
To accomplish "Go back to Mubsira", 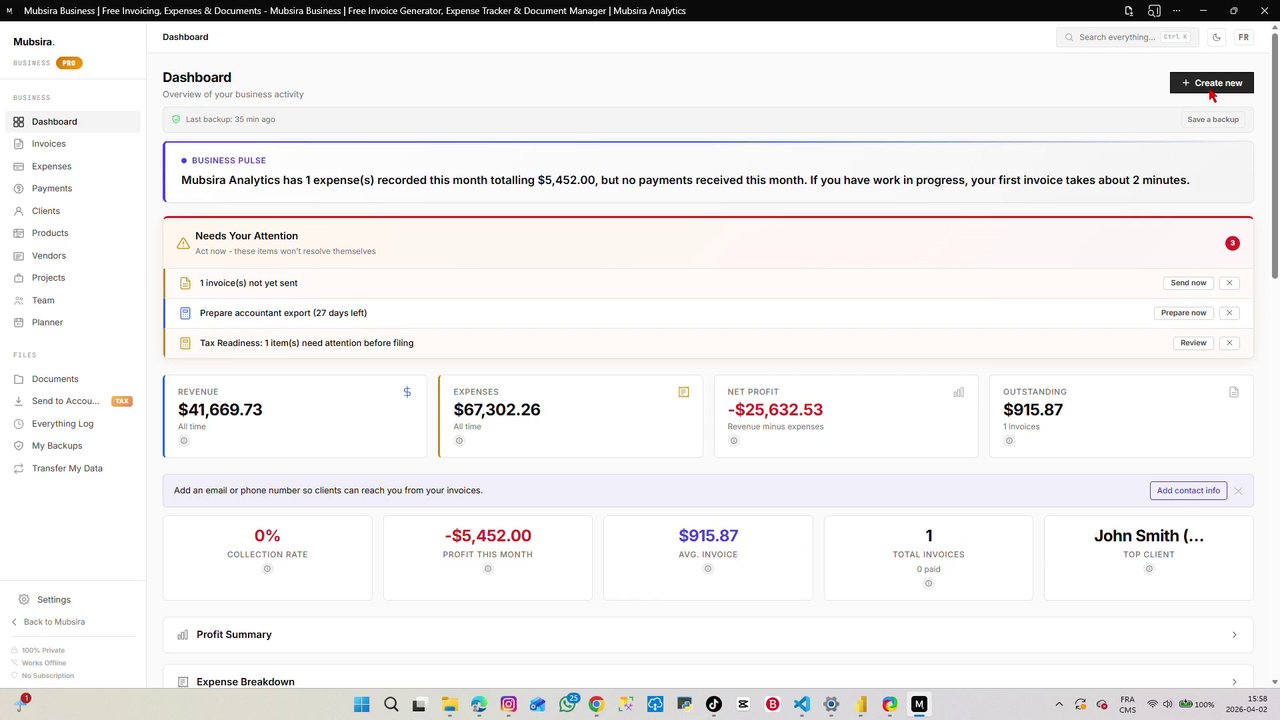I will (48, 622).
